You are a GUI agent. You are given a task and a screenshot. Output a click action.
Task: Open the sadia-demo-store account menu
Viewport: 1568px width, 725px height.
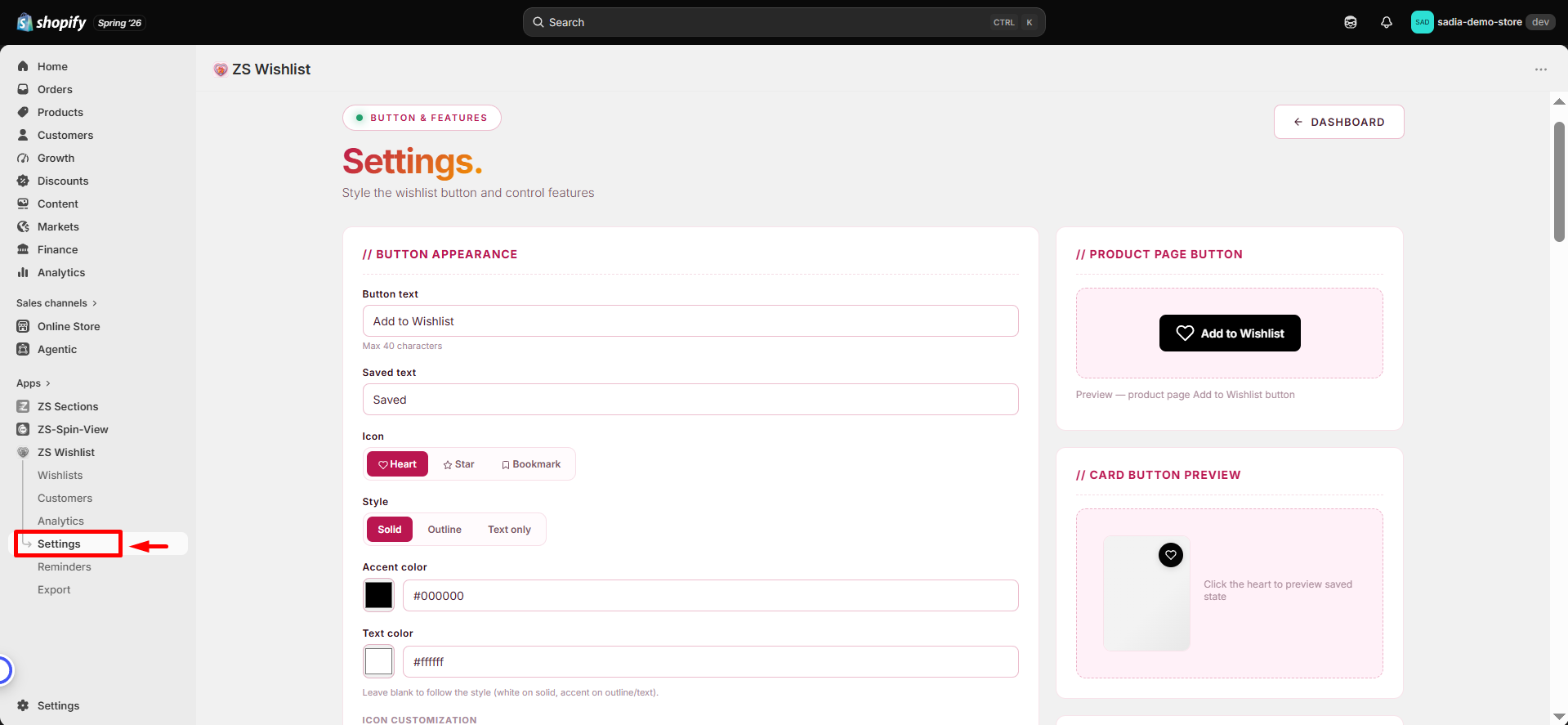[x=1482, y=22]
